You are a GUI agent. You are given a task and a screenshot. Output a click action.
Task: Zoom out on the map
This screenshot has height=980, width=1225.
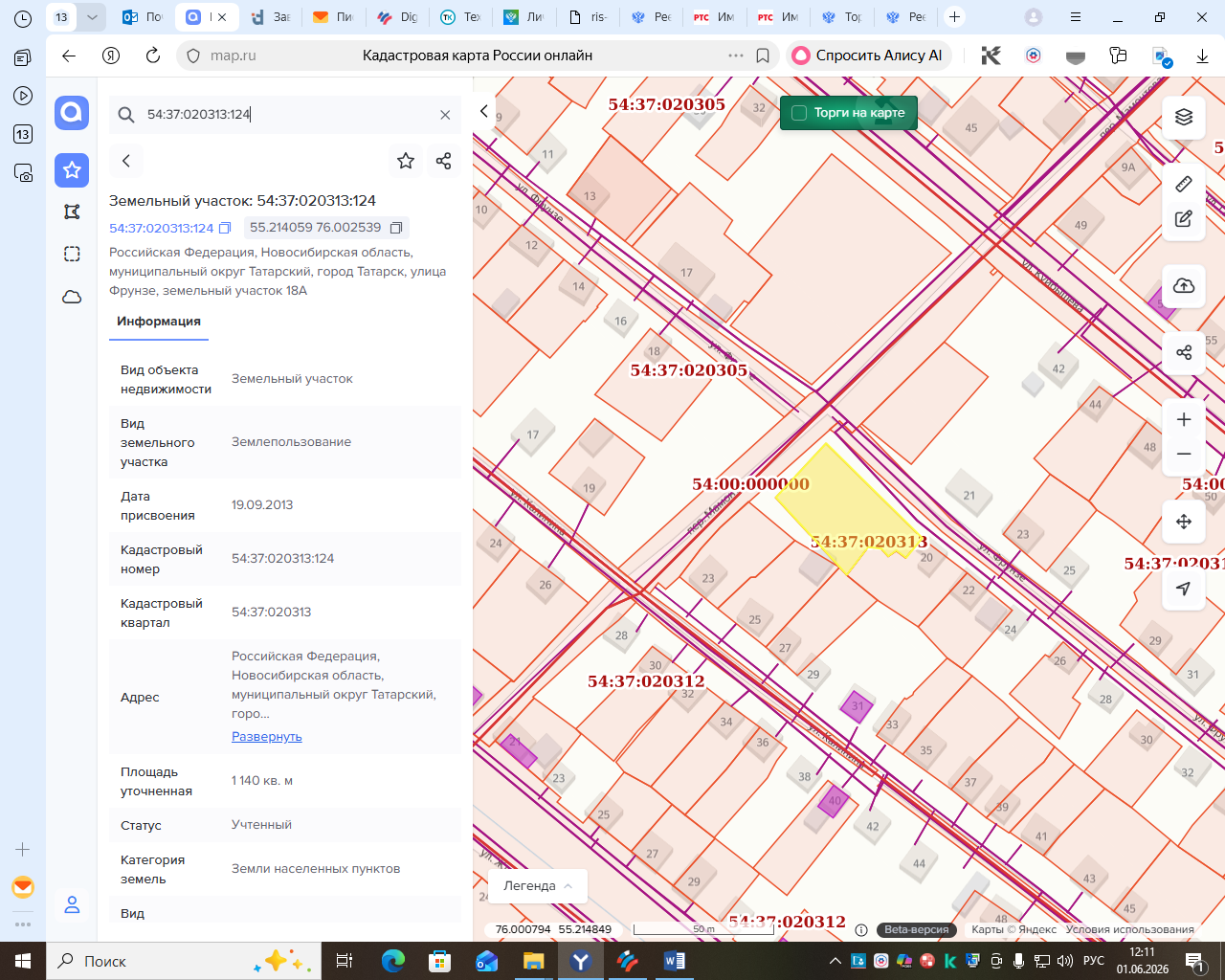pos(1184,454)
